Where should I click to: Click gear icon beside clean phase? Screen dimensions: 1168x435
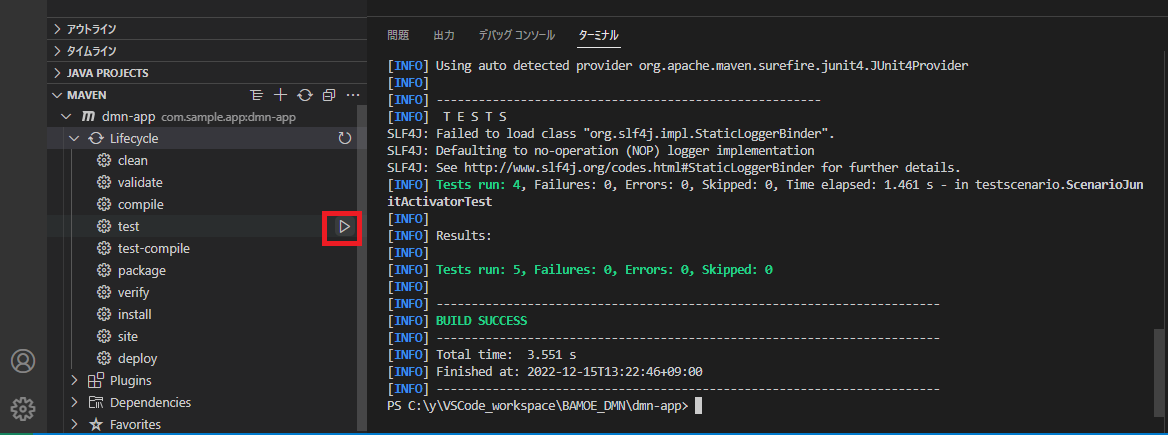point(104,161)
